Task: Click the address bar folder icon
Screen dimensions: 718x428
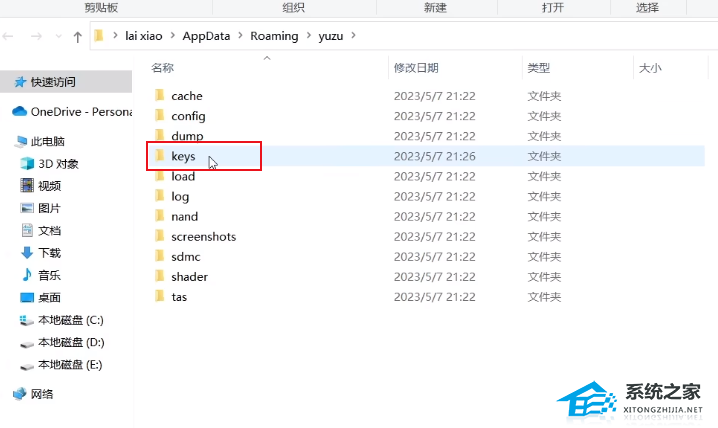Action: point(99,36)
